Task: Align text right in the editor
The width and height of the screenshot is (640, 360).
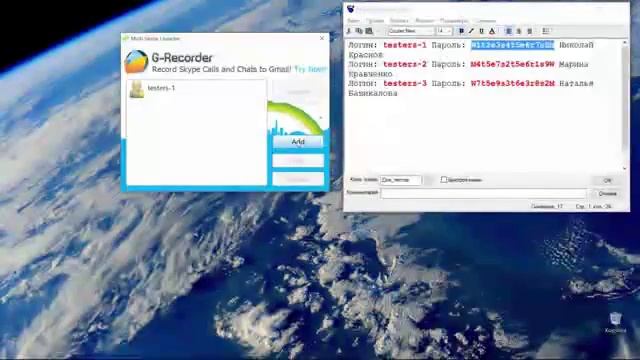Action: pyautogui.click(x=529, y=31)
